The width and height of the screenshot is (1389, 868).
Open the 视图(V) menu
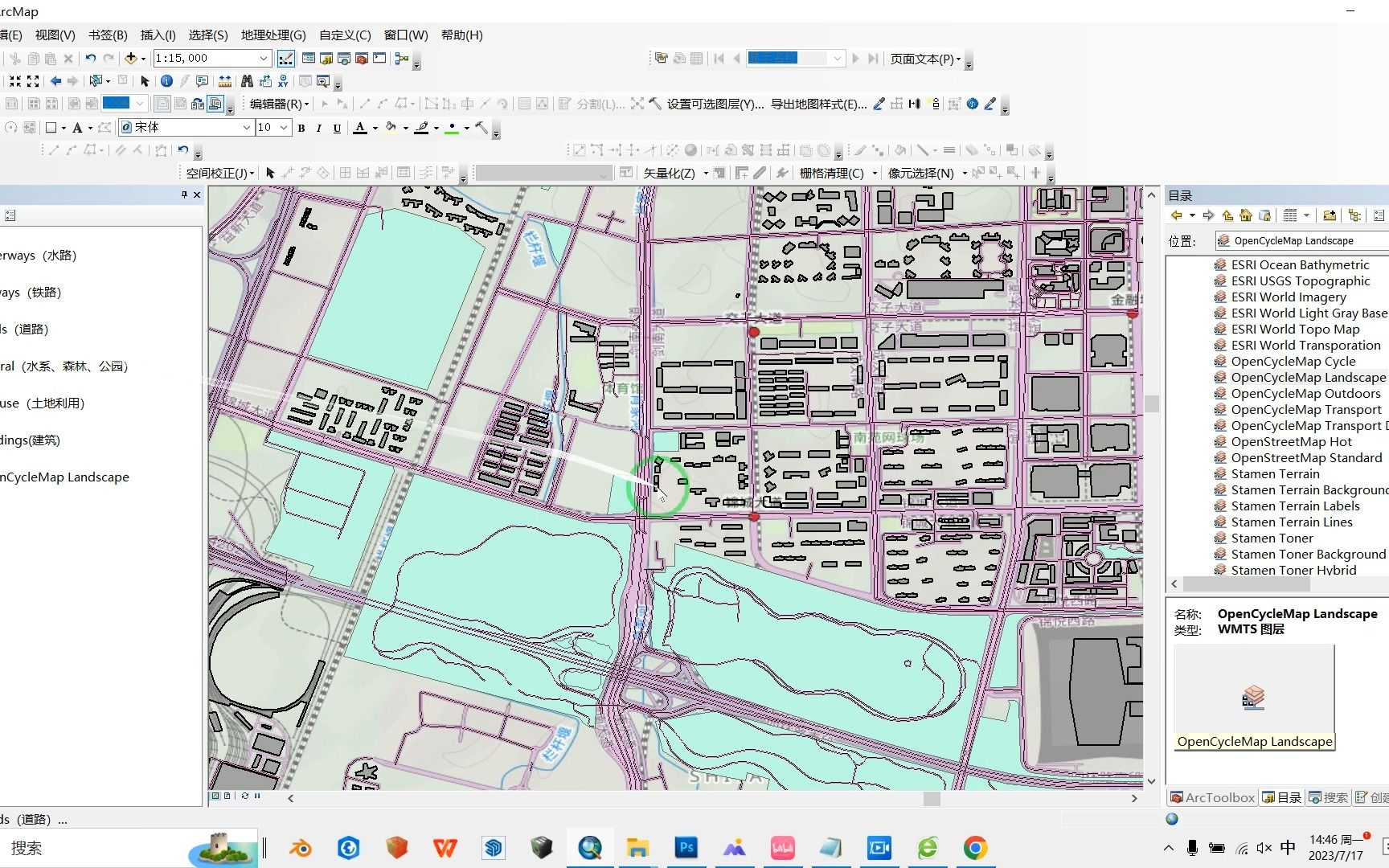click(55, 35)
